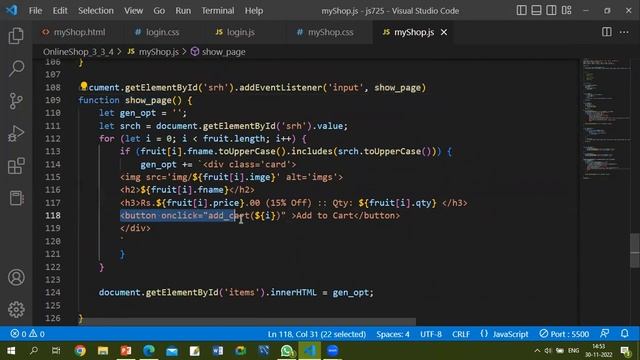Screen dimensions: 640x360
Task: Open the File menu
Action: tap(35, 11)
